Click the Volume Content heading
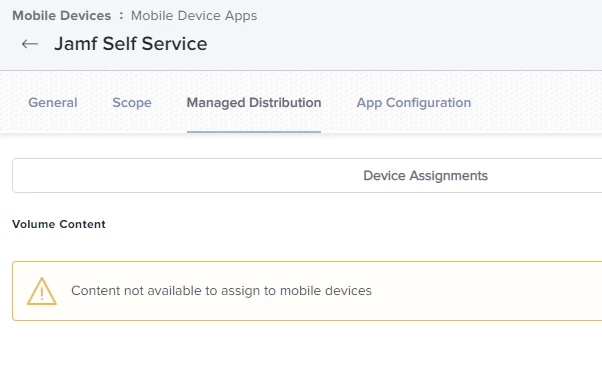 tap(59, 224)
